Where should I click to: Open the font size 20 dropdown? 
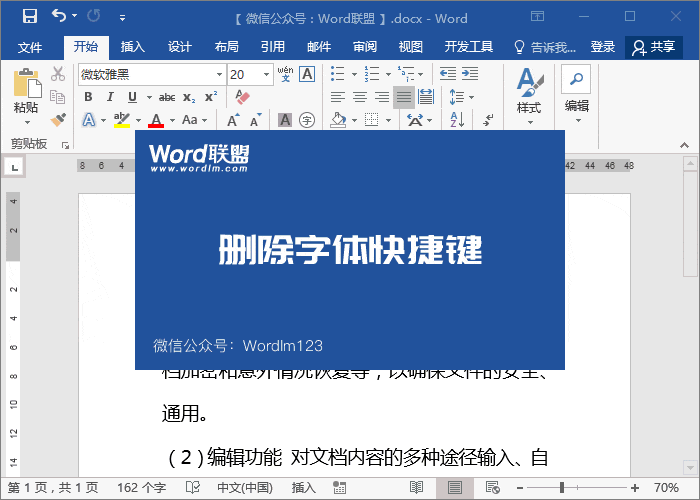click(267, 75)
